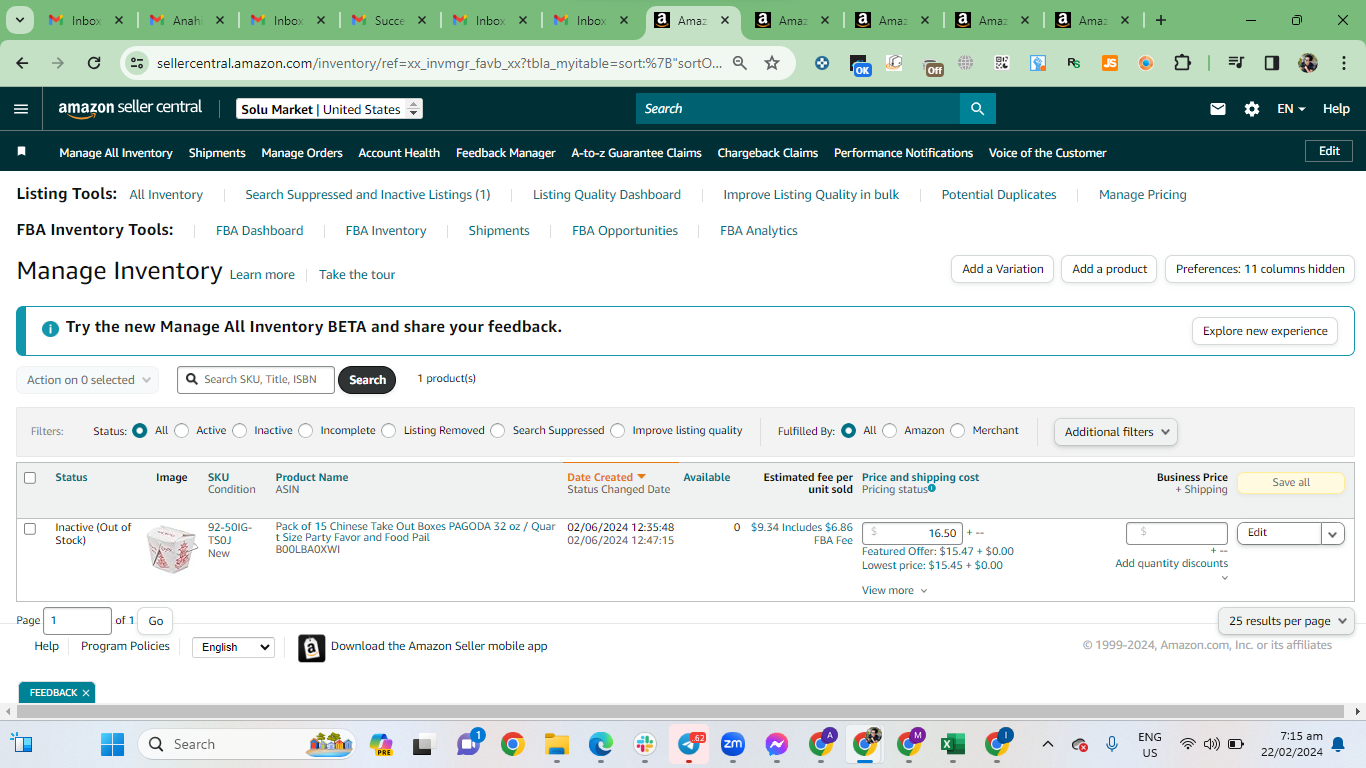
Task: Set Fulfilled By to Amazon
Action: [890, 431]
